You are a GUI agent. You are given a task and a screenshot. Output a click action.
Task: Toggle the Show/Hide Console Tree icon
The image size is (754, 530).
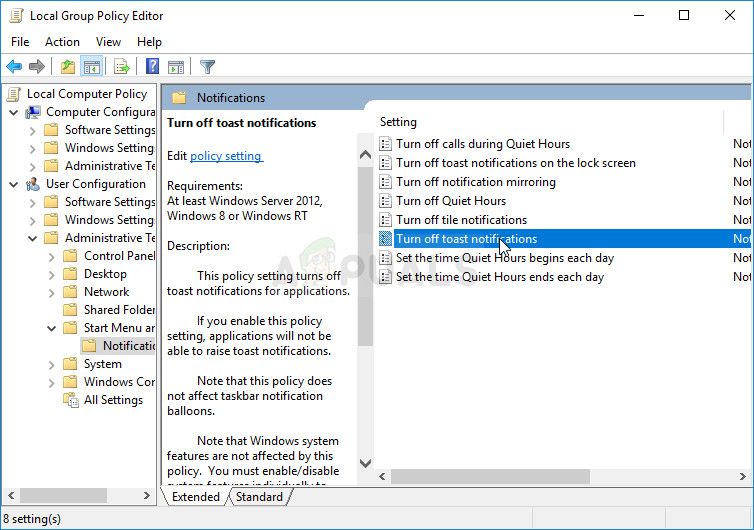(x=91, y=66)
